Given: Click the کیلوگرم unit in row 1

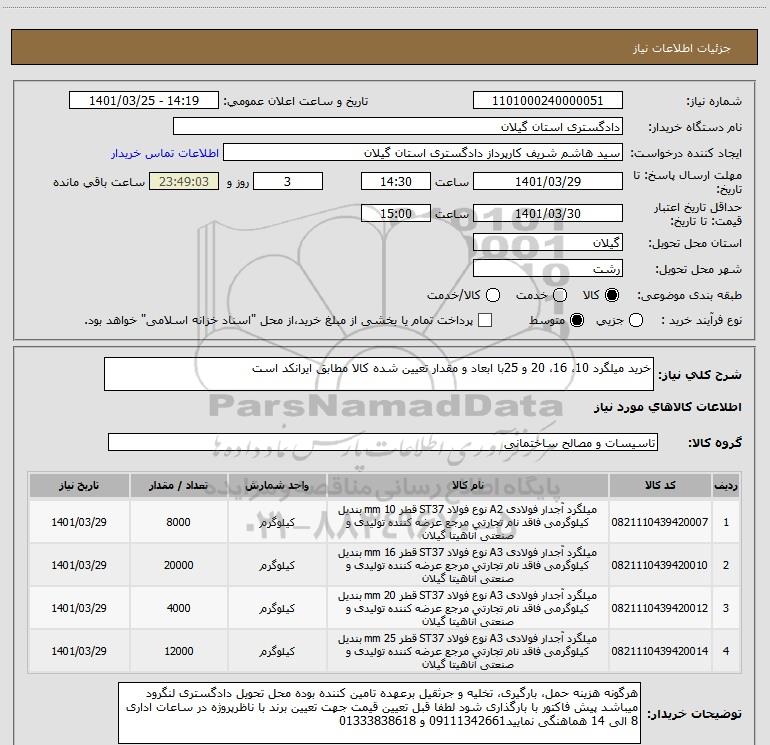Looking at the screenshot, I should [x=277, y=522].
